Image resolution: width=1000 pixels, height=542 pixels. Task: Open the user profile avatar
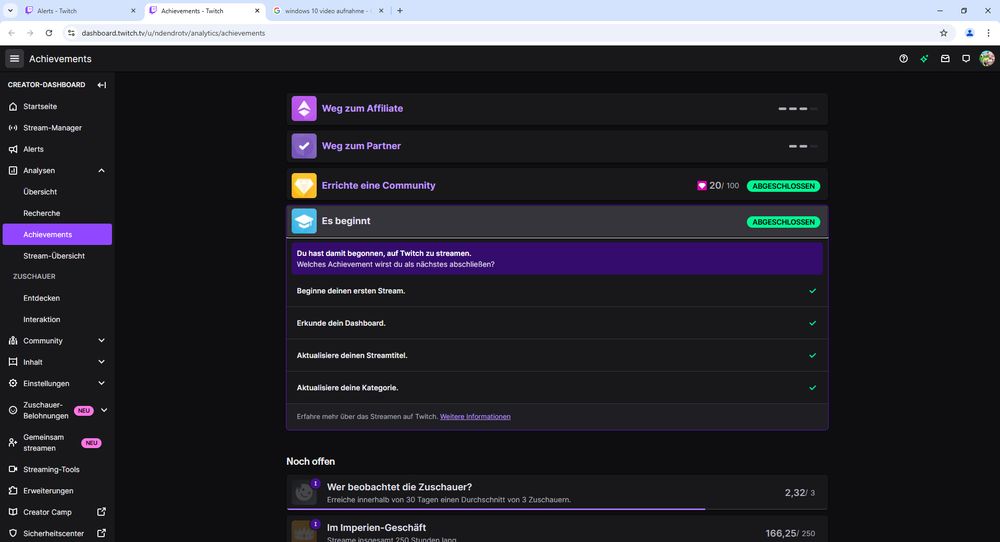coord(987,59)
